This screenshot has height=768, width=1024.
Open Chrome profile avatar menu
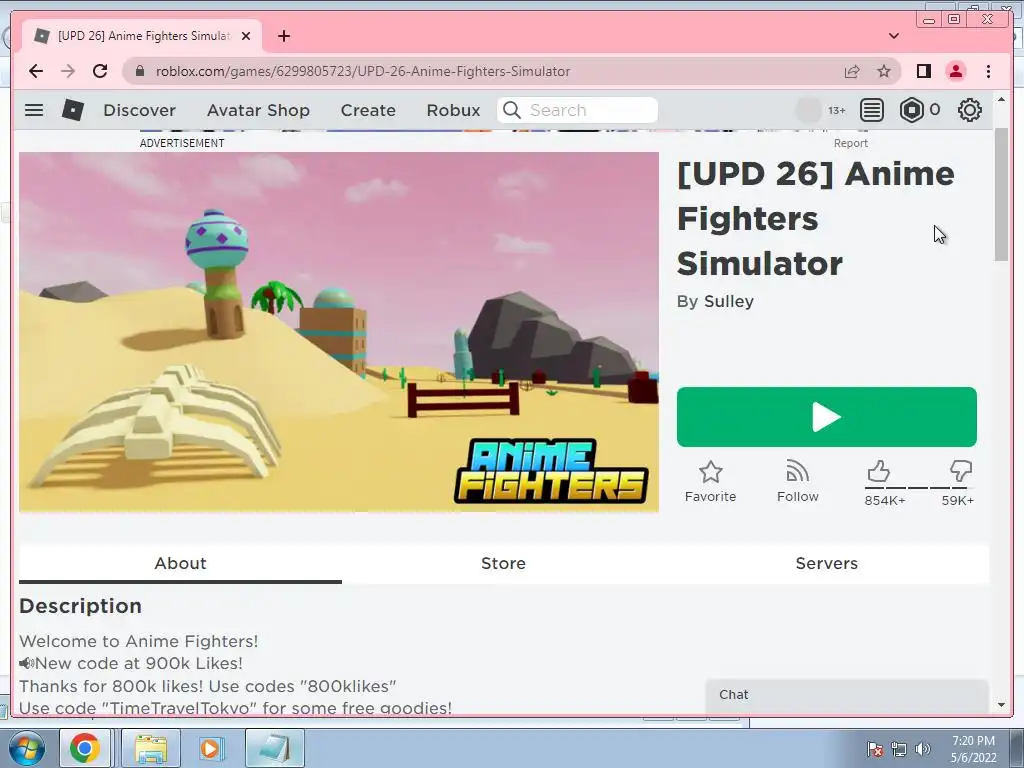click(956, 71)
